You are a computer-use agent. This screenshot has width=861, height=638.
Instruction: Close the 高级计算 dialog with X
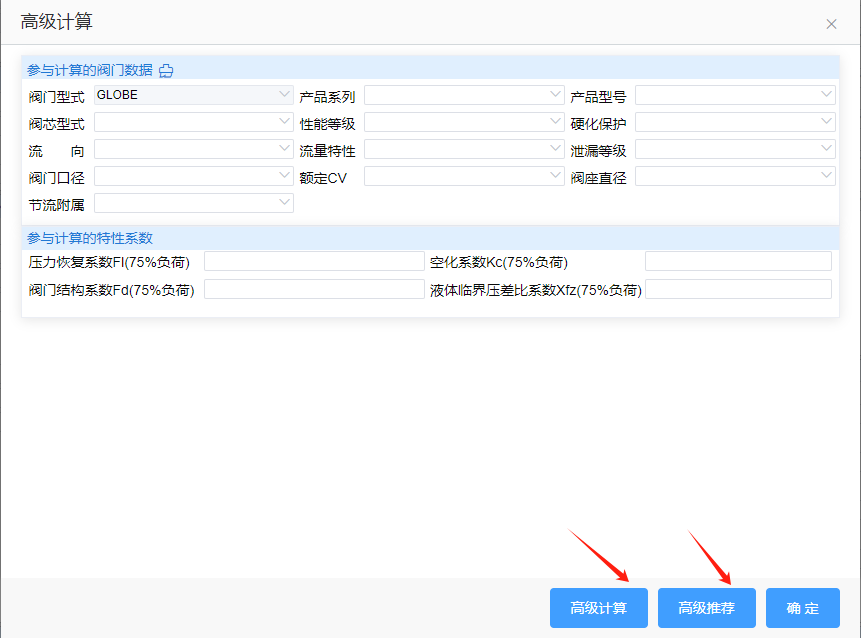pyautogui.click(x=831, y=23)
